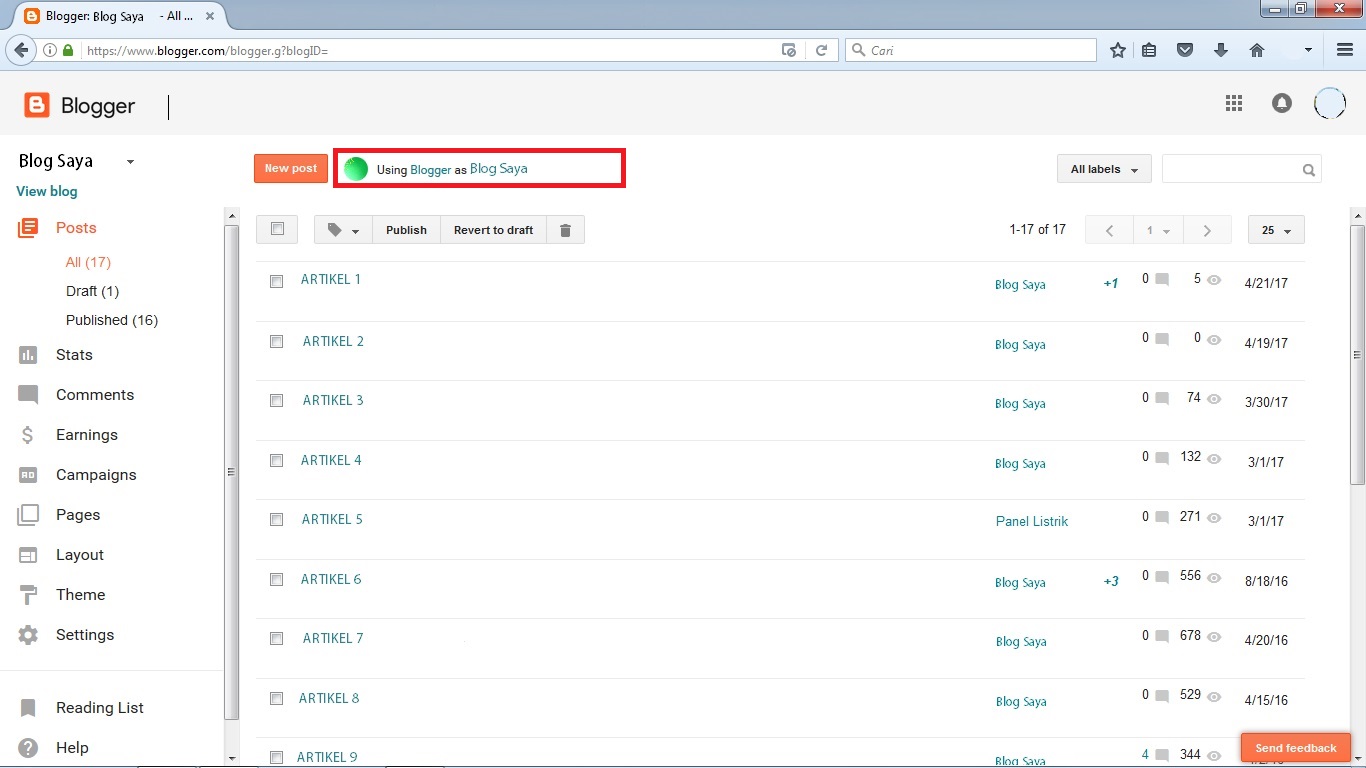Check the ARTIKEL 5 checkbox
The width and height of the screenshot is (1366, 768).
(277, 520)
